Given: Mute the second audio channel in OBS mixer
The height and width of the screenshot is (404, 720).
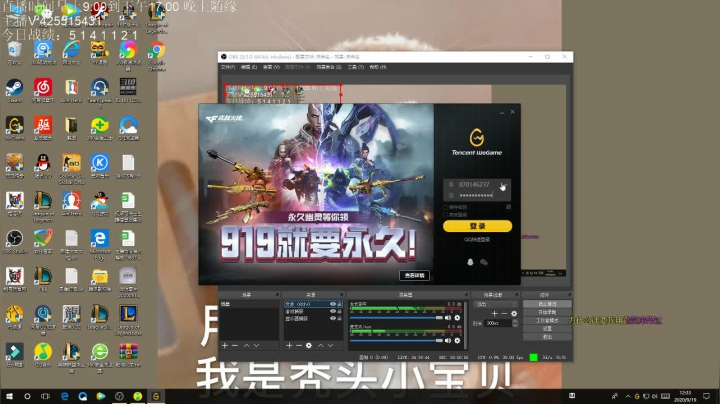Looking at the screenshot, I should [x=448, y=341].
